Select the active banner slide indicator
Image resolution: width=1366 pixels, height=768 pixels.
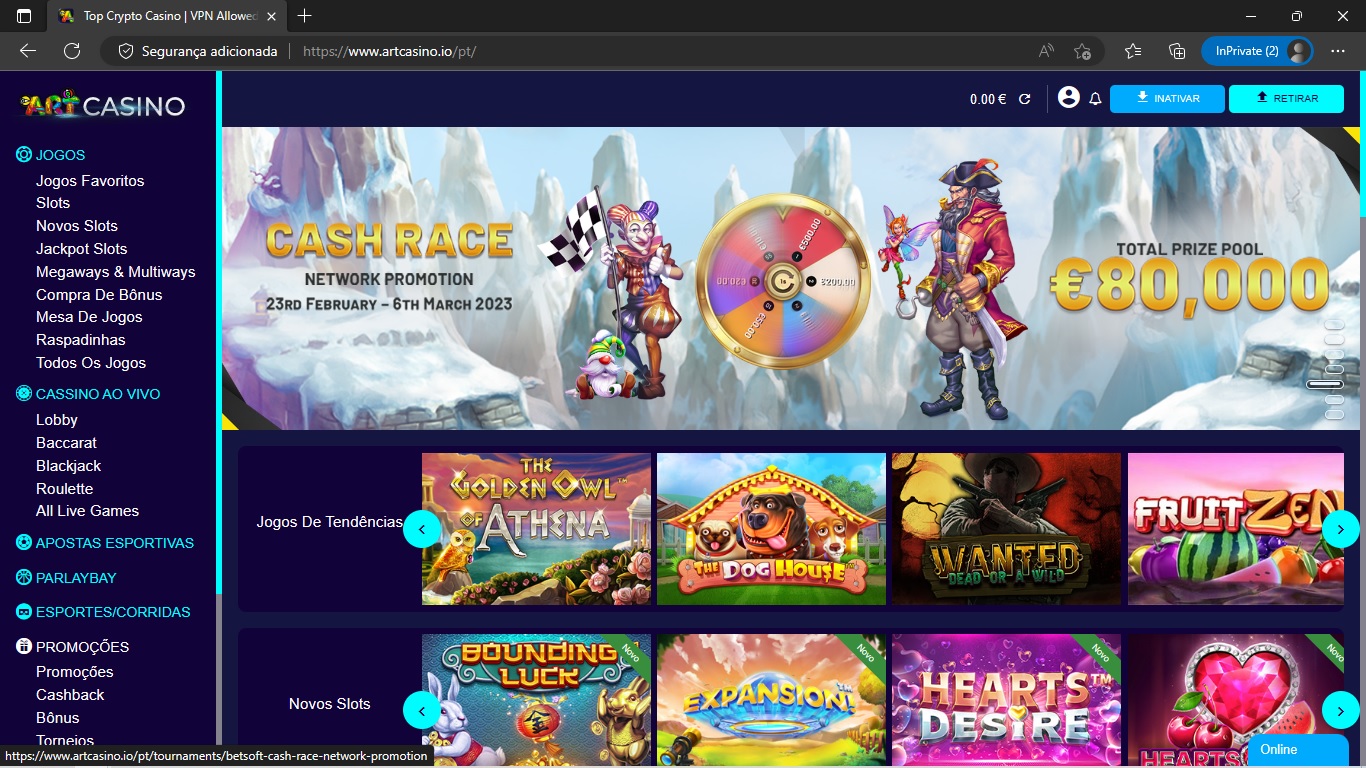click(x=1325, y=384)
